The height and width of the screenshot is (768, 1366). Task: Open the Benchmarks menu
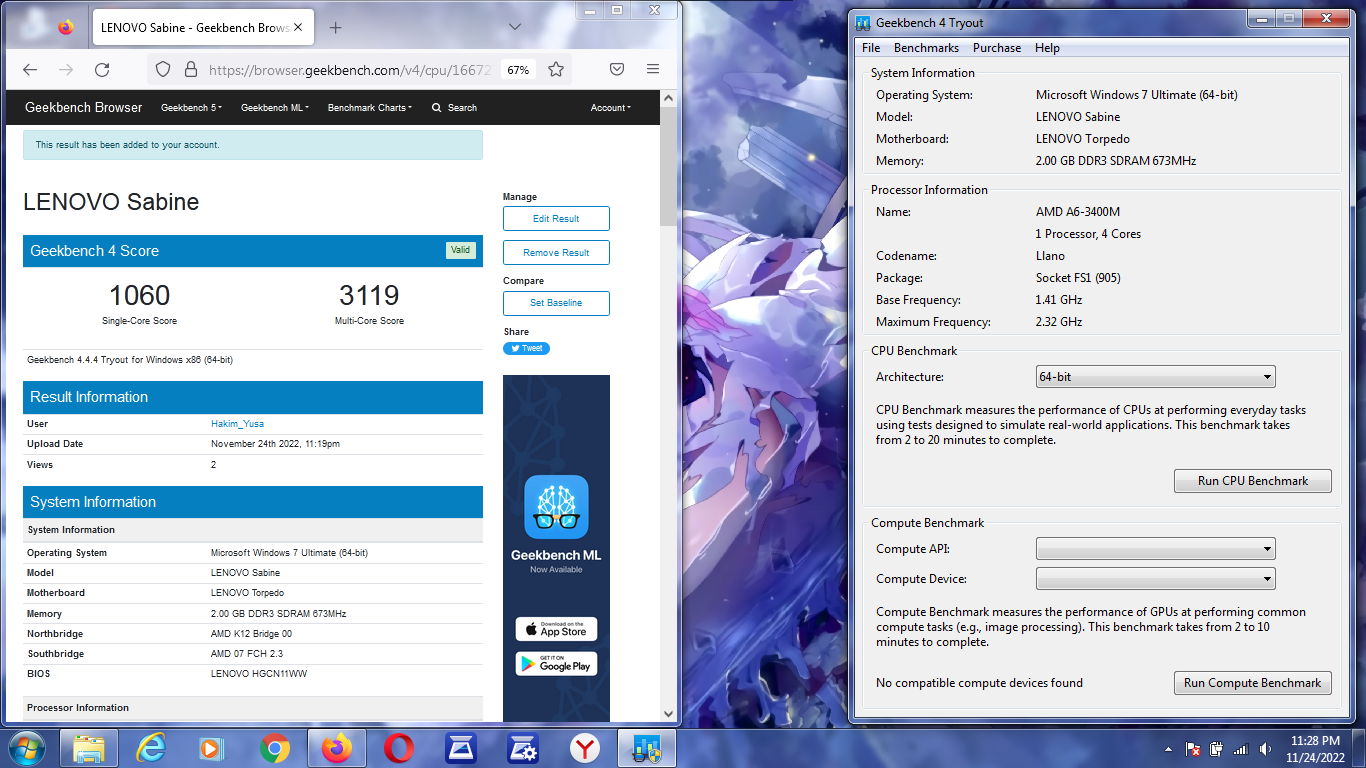[x=926, y=48]
